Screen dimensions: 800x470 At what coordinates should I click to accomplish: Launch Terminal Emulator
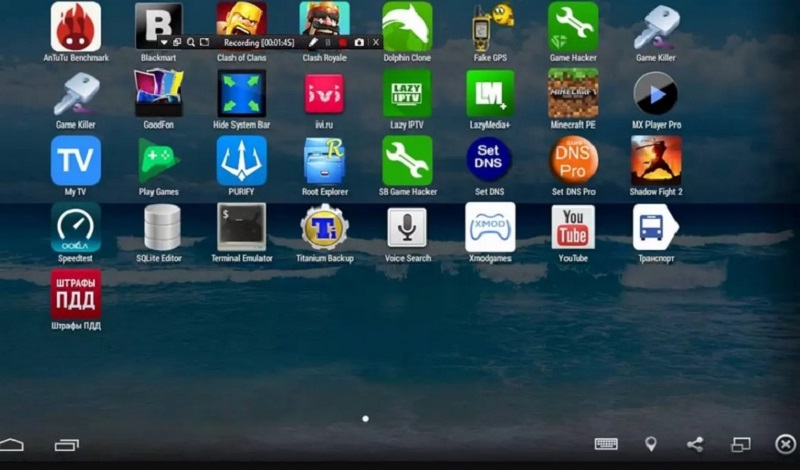tap(241, 227)
